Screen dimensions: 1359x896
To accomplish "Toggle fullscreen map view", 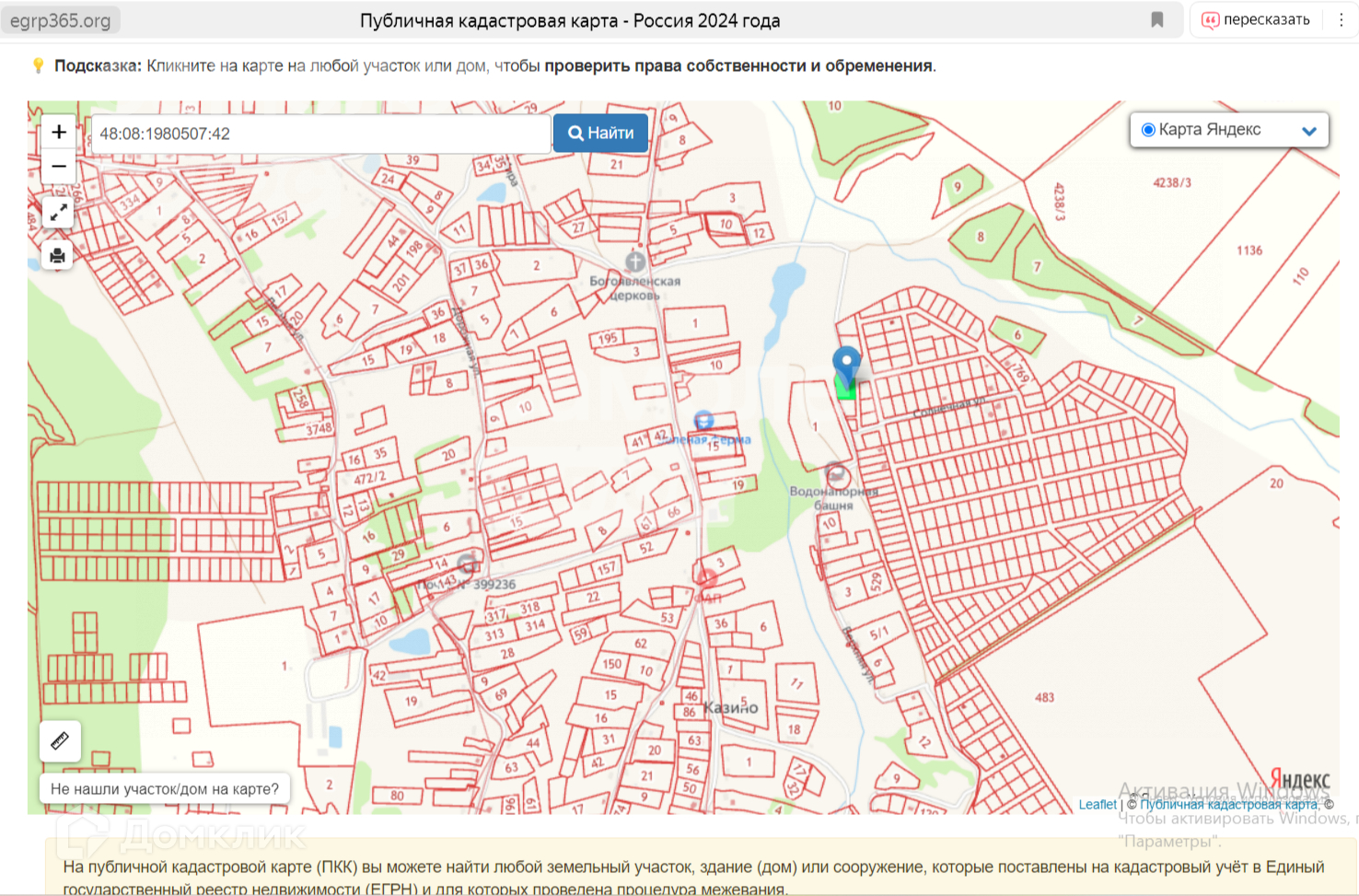I will (x=58, y=214).
